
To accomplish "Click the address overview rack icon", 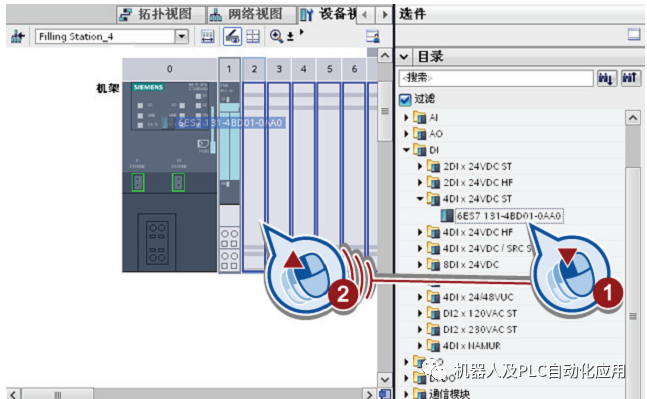I will [x=207, y=36].
